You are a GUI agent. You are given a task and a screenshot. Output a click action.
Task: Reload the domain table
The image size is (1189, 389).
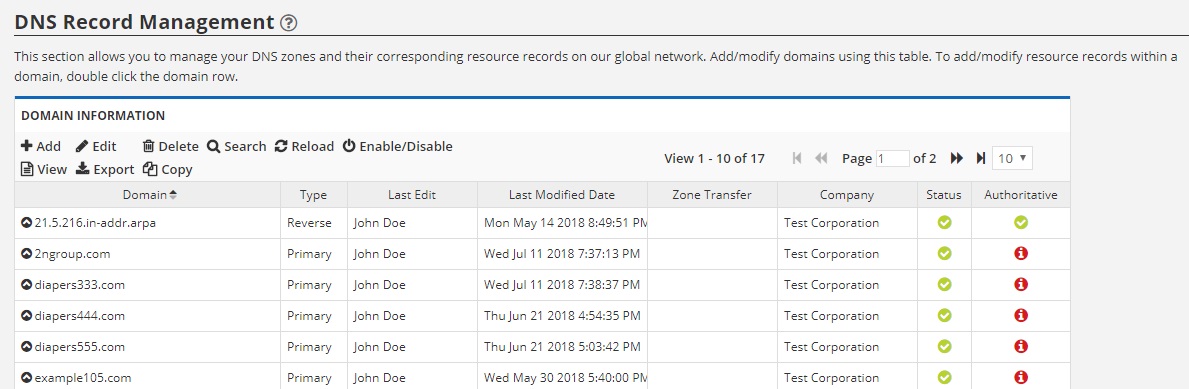click(281, 146)
